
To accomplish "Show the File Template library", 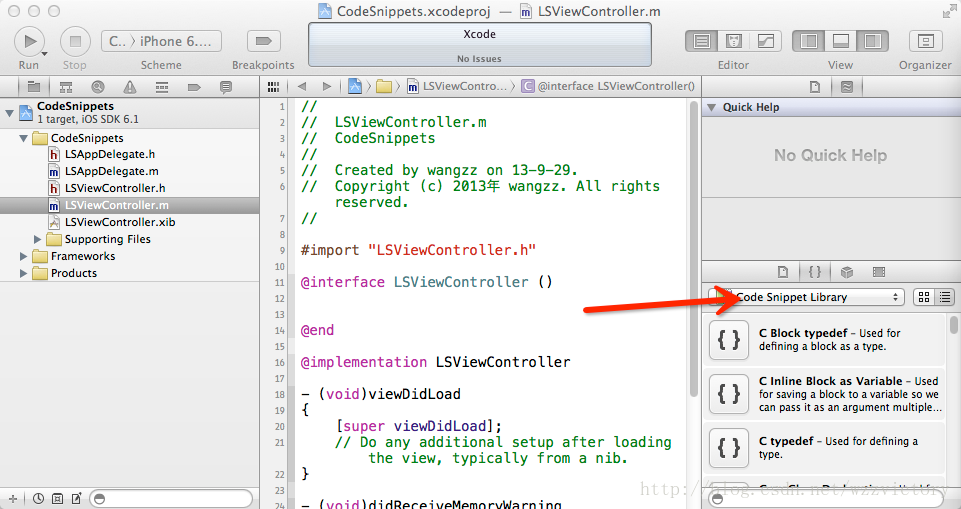I will [783, 271].
